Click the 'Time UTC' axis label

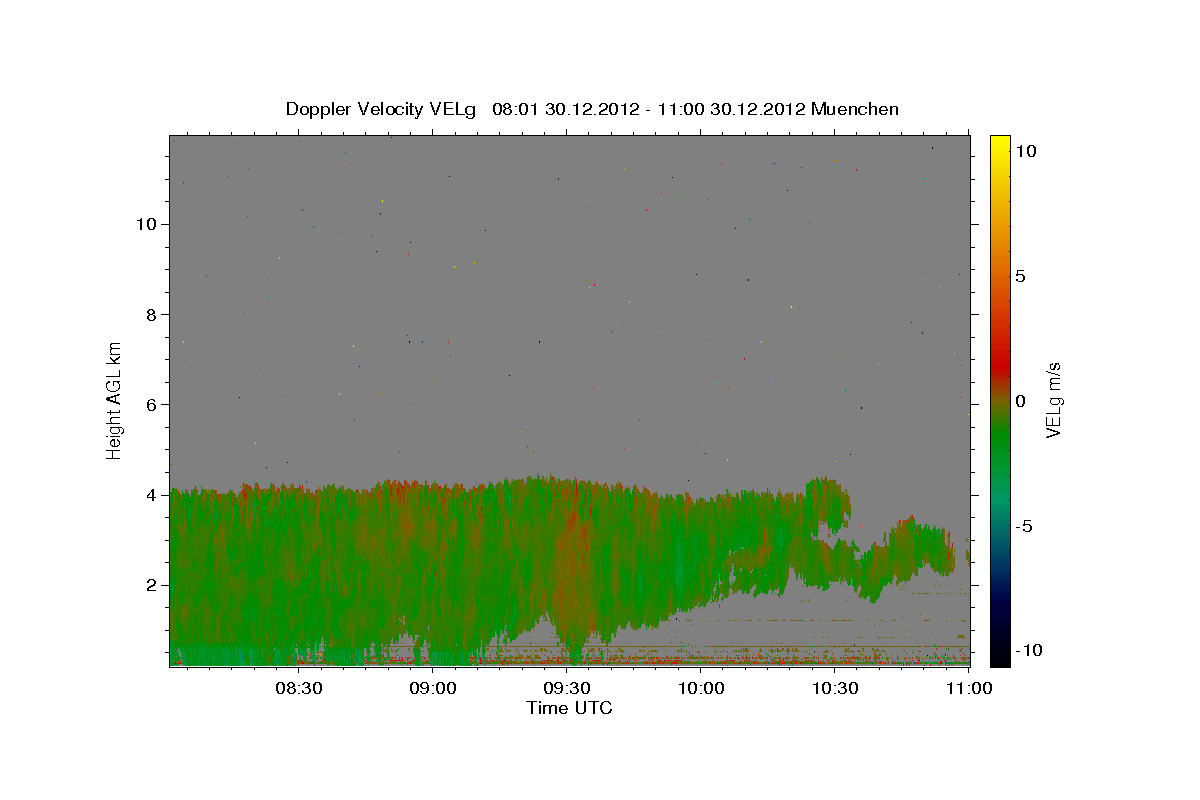pos(569,708)
